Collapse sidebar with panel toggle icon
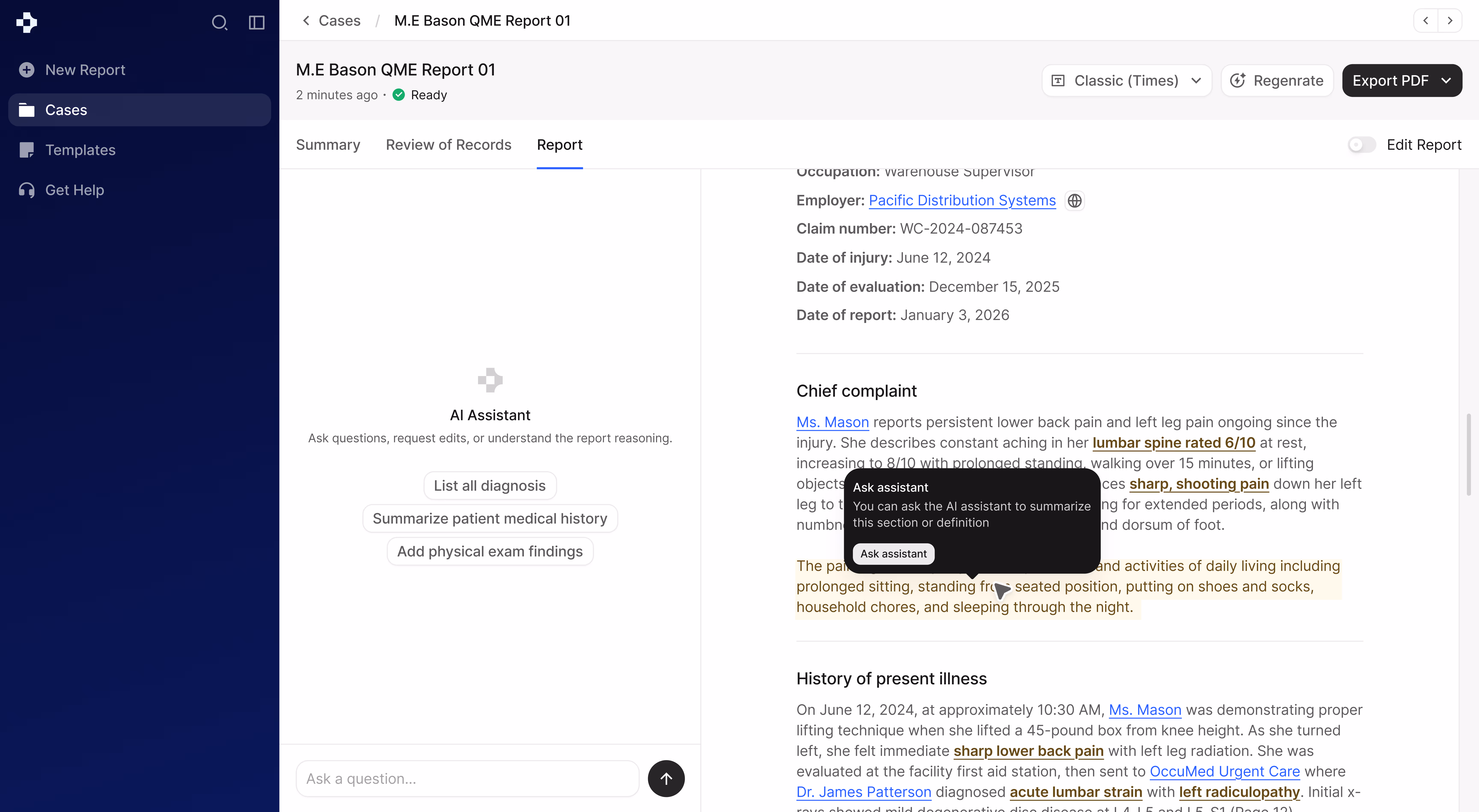The height and width of the screenshot is (812, 1479). pyautogui.click(x=256, y=22)
